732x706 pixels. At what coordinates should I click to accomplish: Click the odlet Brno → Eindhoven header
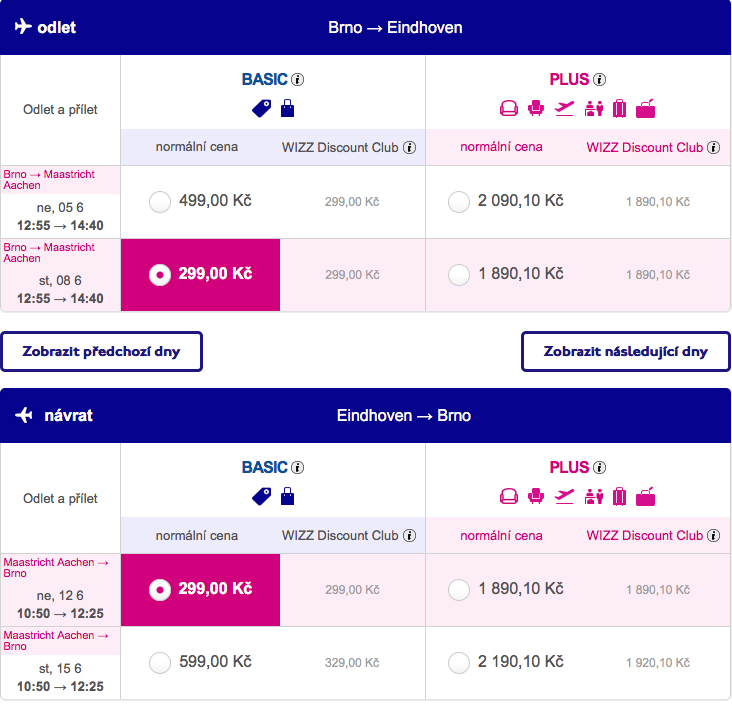click(x=366, y=28)
